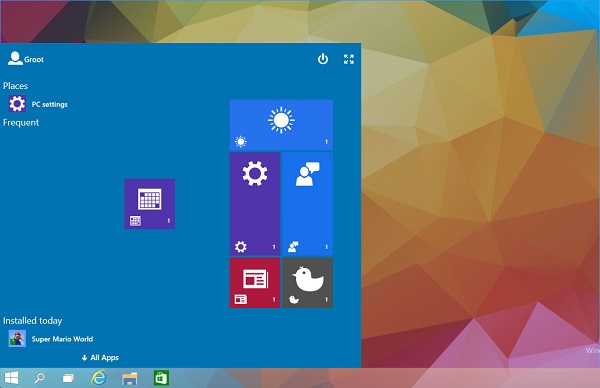Open File Explorer from taskbar

[130, 378]
